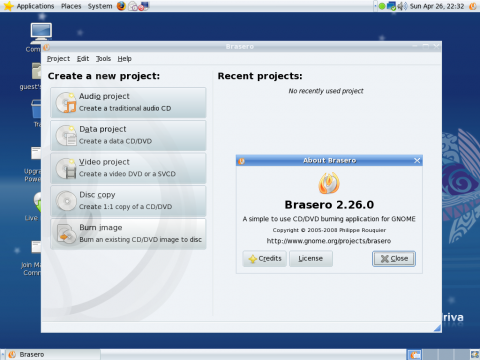The width and height of the screenshot is (480, 360).
Task: Click the desktop Computer icon
Action: click(x=41, y=33)
